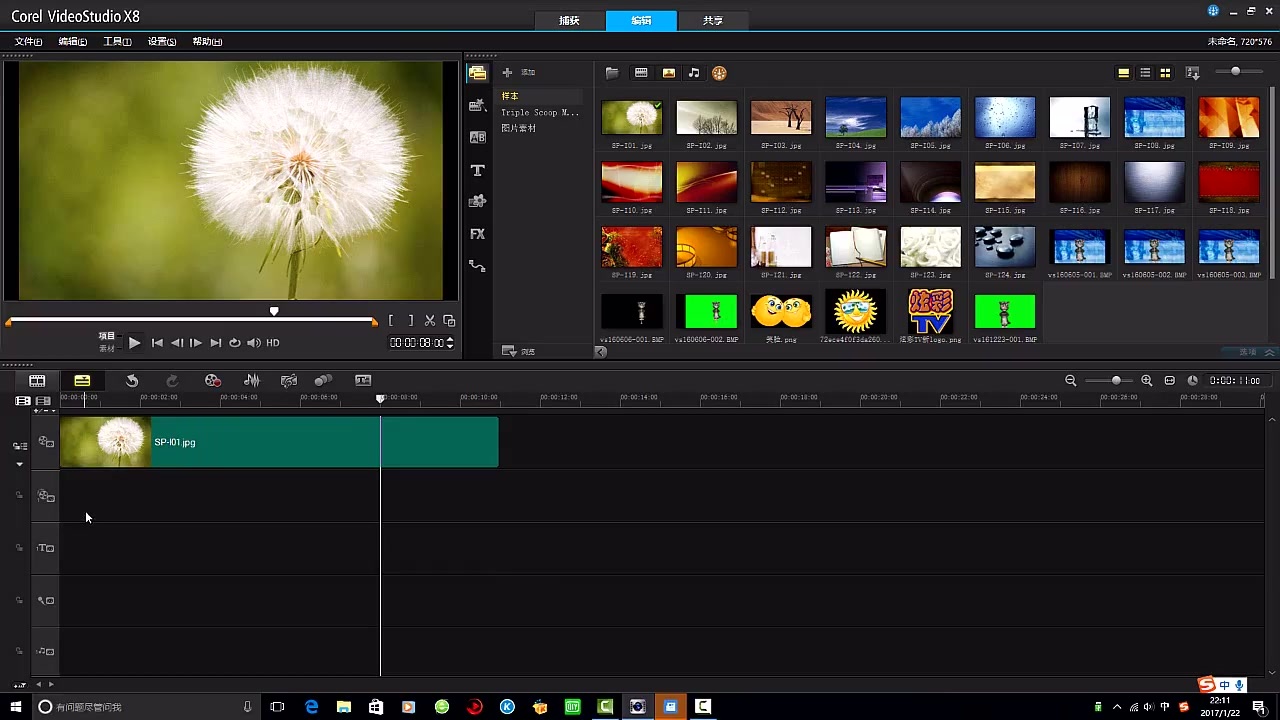Open the Subtitle Editor
The width and height of the screenshot is (1280, 720).
pos(363,380)
